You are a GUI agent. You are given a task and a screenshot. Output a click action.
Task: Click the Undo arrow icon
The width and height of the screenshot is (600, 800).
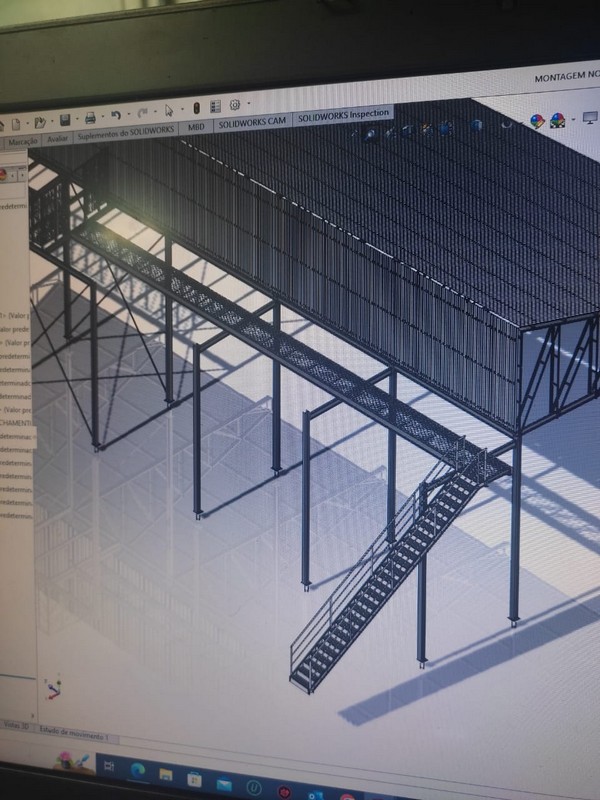coord(116,115)
